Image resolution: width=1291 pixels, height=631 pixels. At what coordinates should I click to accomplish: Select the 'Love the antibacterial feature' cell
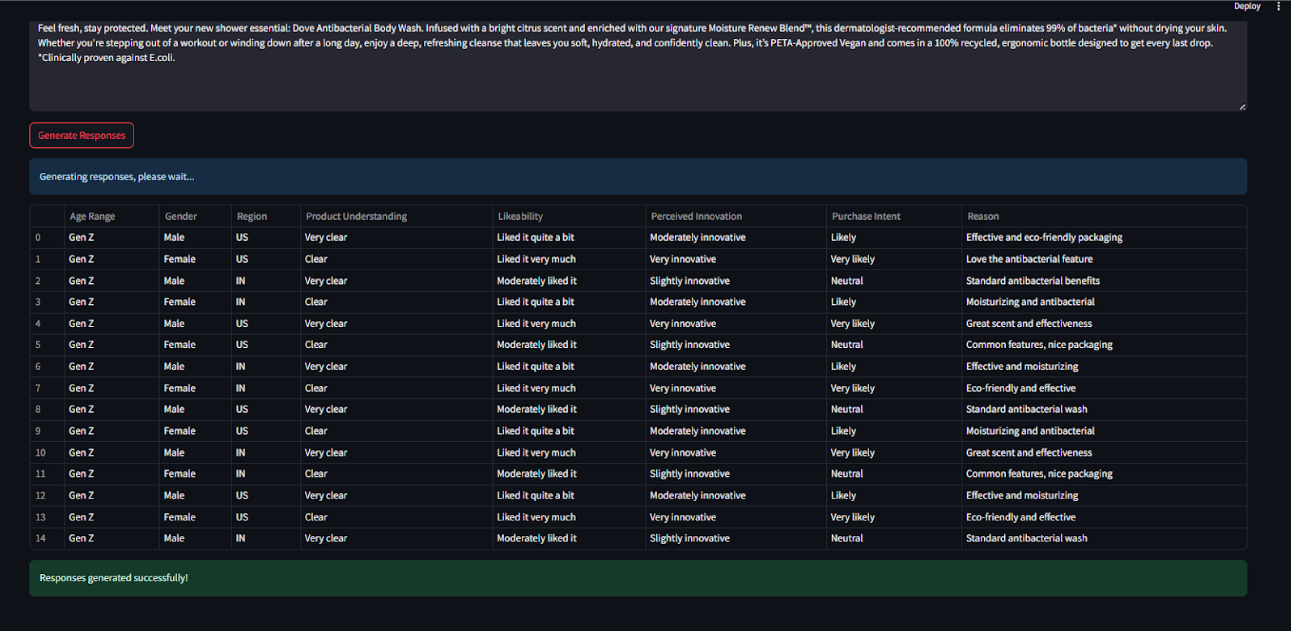pyautogui.click(x=1104, y=259)
